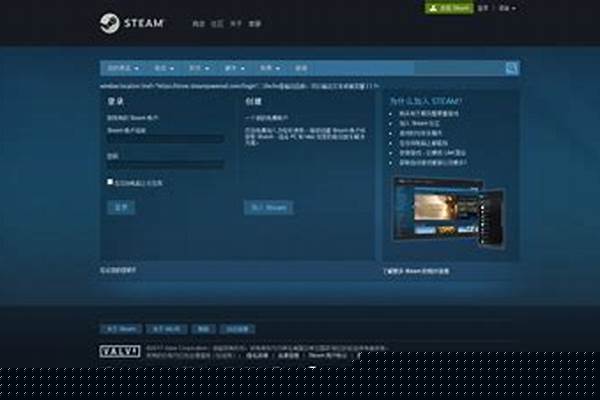Viewport: 600px width, 400px height.
Task: Click the 登录 sign-in button
Action: pos(121,207)
